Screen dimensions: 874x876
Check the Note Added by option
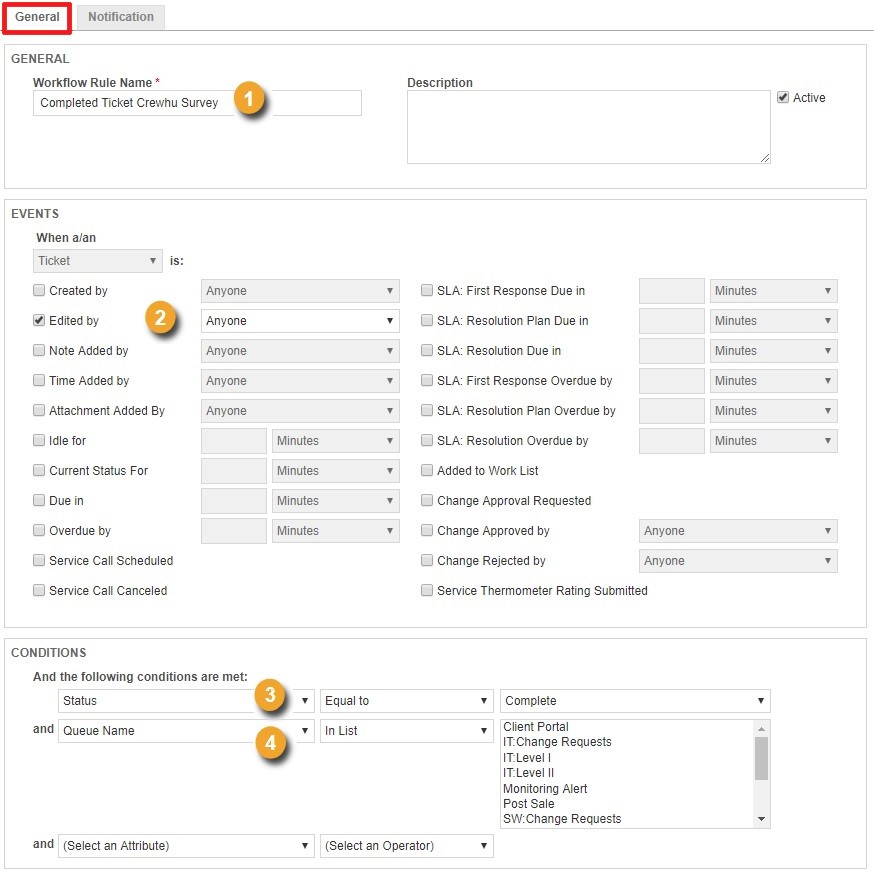[x=39, y=350]
